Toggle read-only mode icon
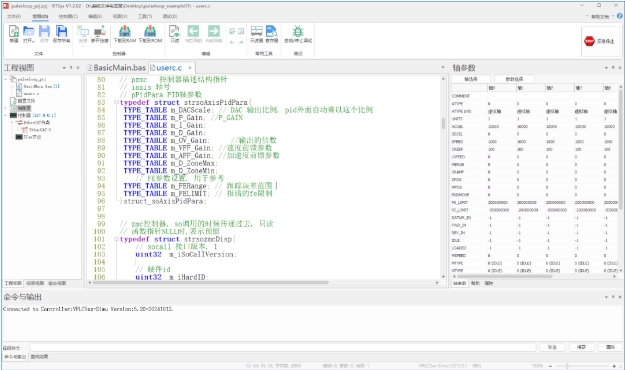This screenshot has height=370, width=625. pyautogui.click(x=175, y=33)
